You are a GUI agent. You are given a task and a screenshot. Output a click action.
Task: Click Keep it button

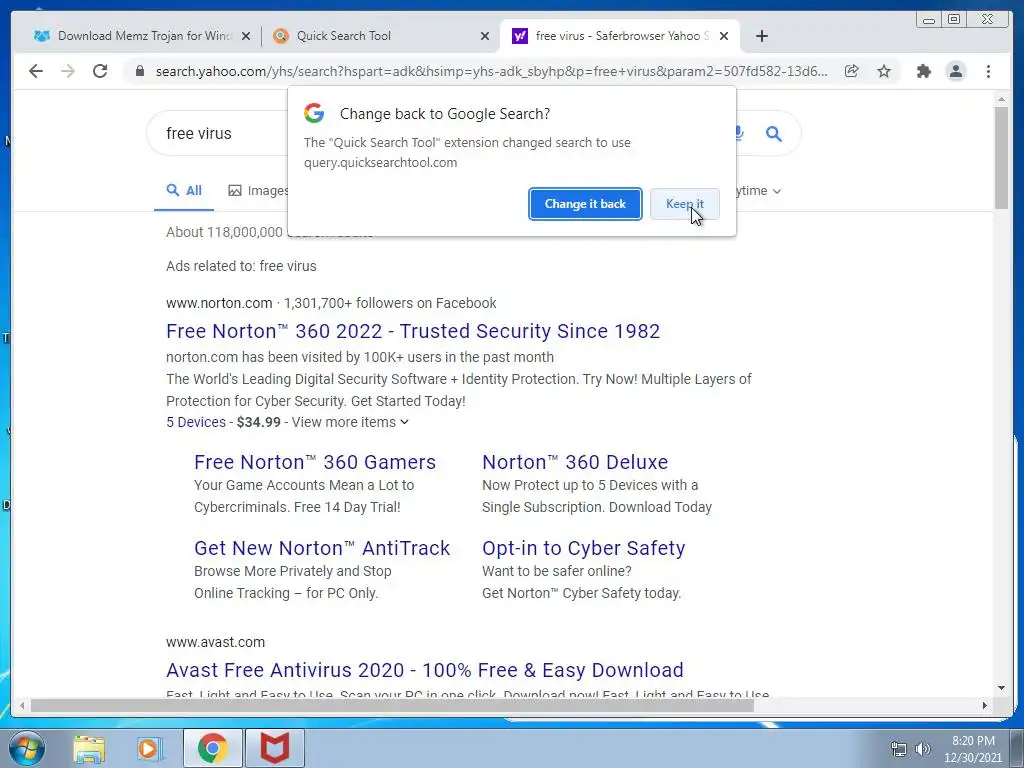click(684, 204)
